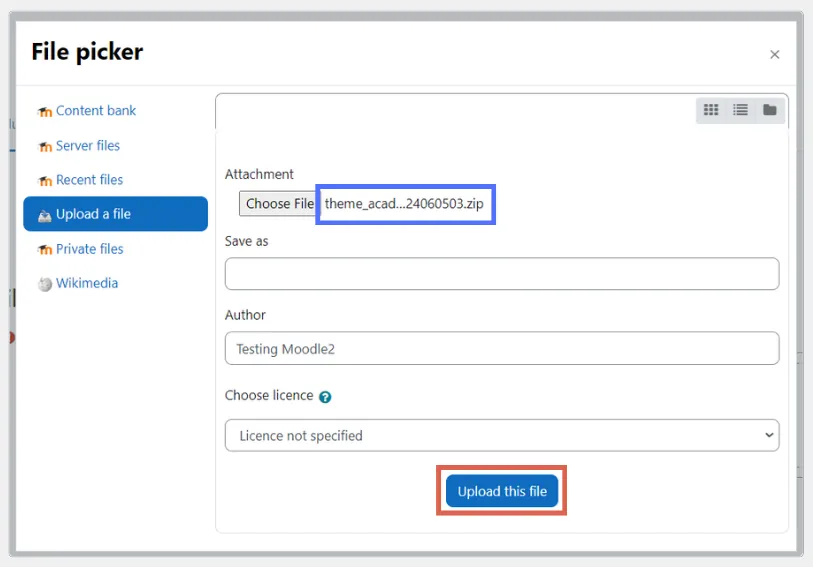Open the Recent files repository
813x567 pixels.
(89, 180)
